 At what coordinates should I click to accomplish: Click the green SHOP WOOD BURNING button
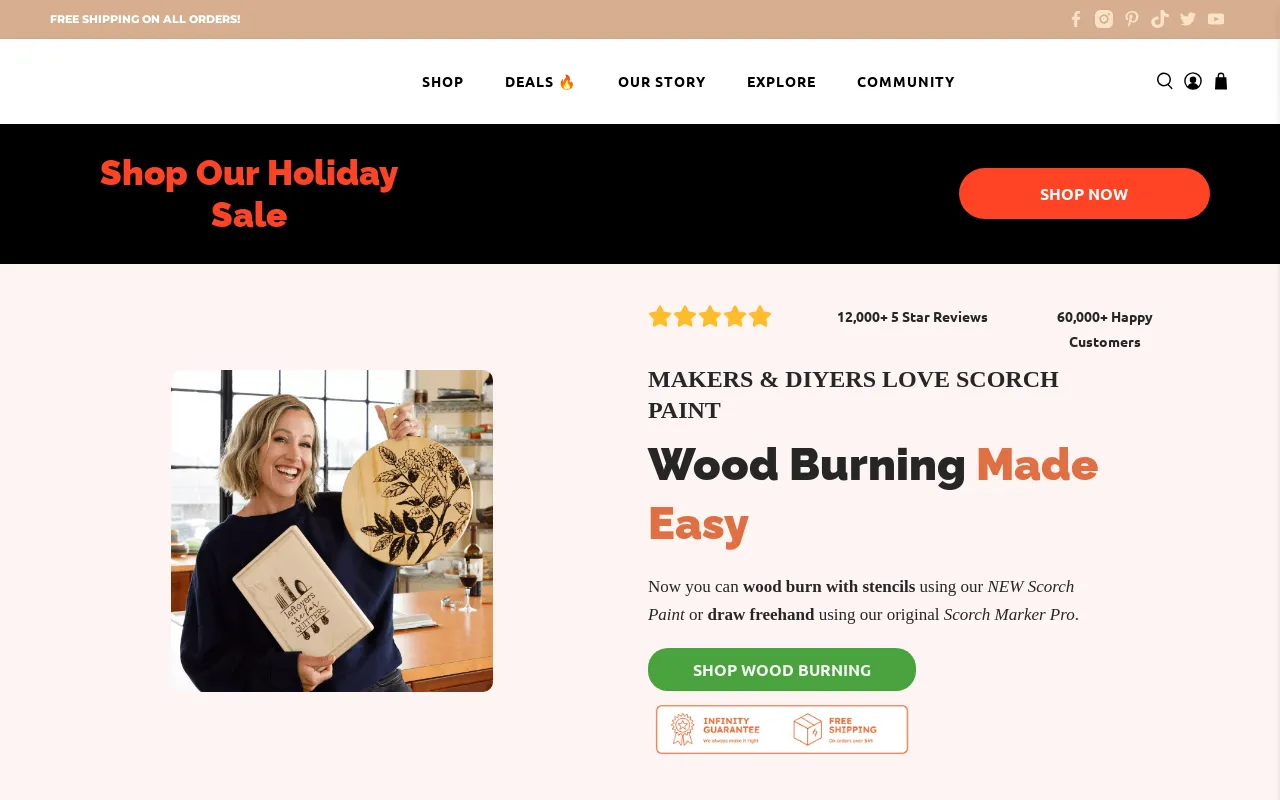point(782,670)
